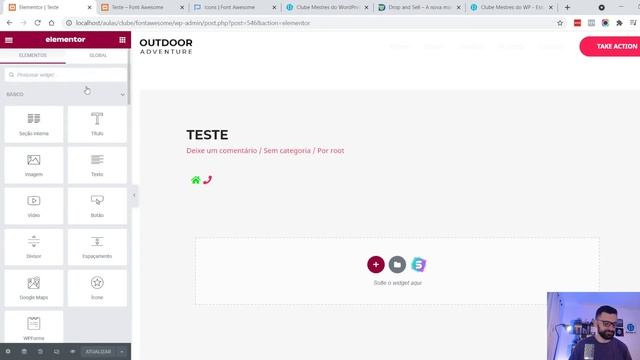
Task: Click the root author link
Action: point(337,151)
